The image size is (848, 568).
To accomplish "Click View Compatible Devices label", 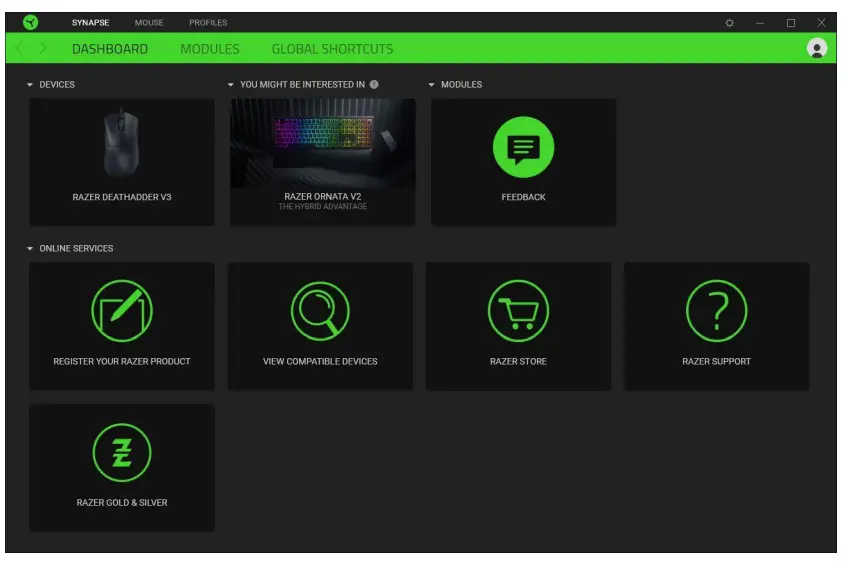I will (x=320, y=361).
